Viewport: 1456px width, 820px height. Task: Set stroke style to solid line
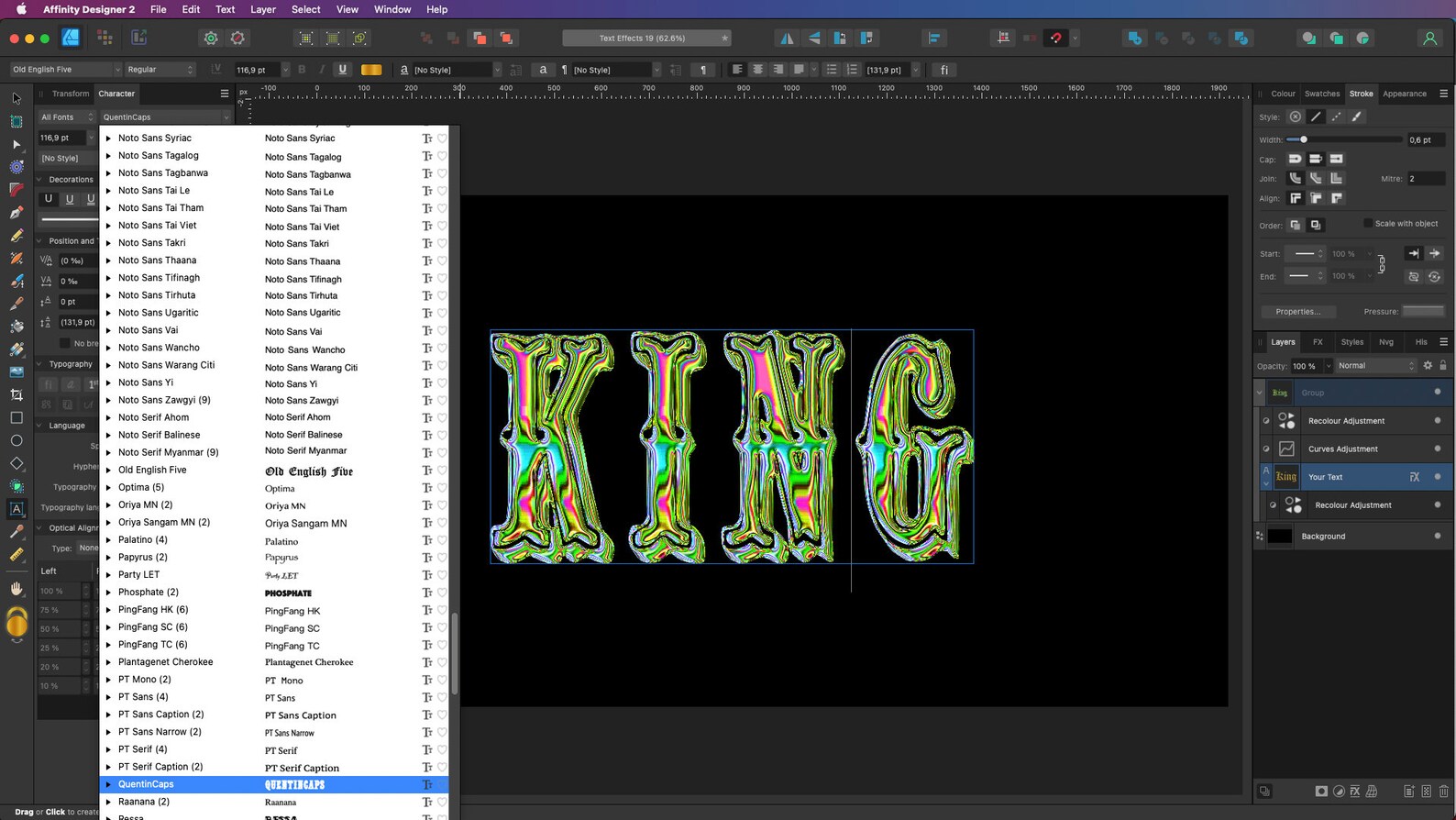pyautogui.click(x=1316, y=116)
